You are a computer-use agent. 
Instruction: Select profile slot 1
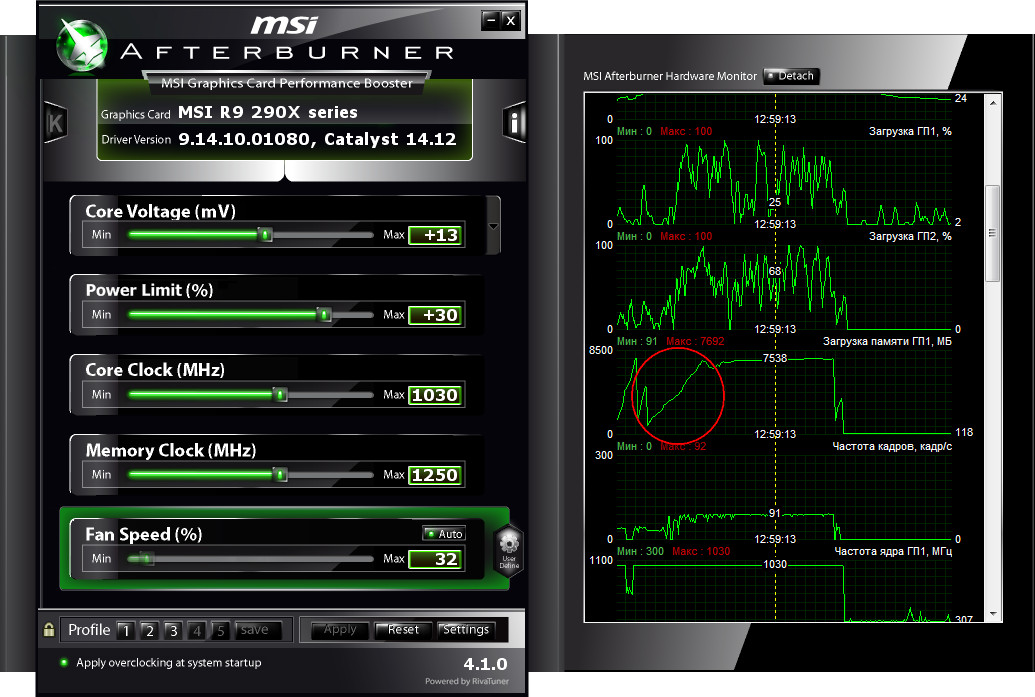[125, 630]
